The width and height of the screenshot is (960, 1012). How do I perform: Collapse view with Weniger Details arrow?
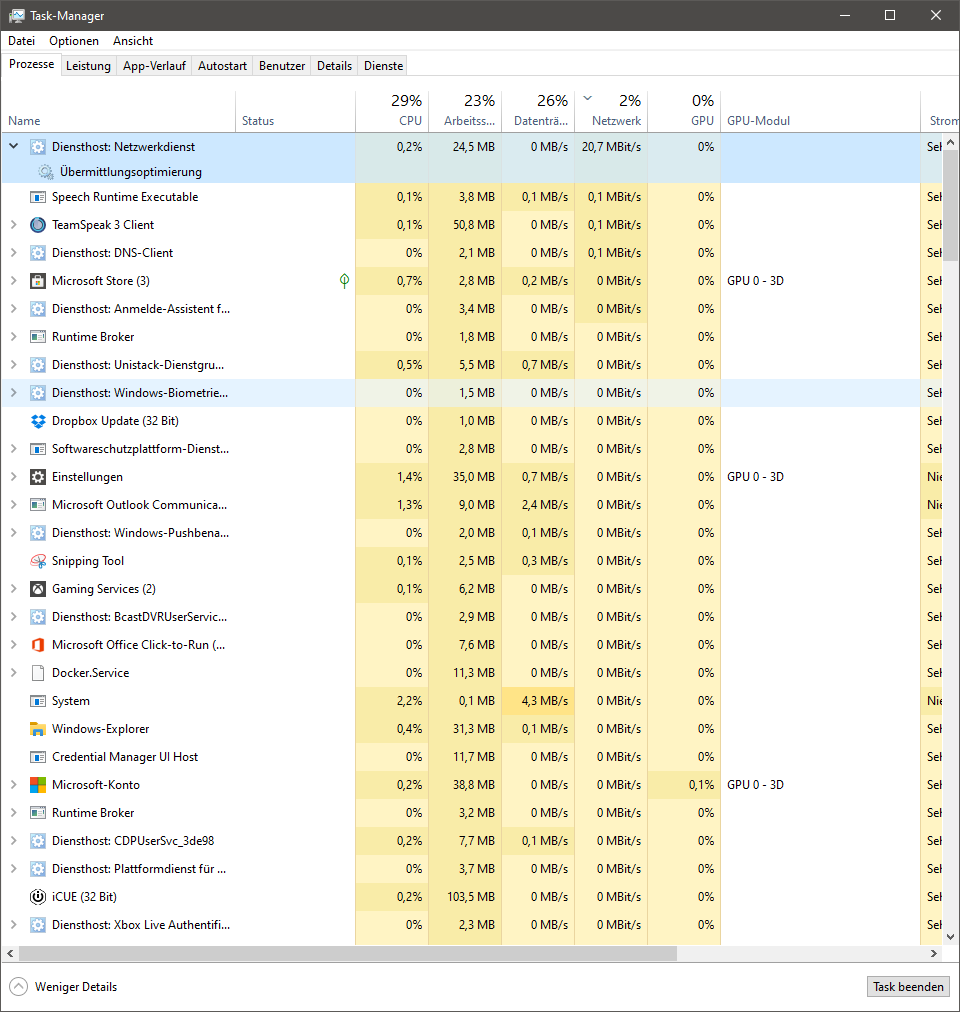(19, 987)
